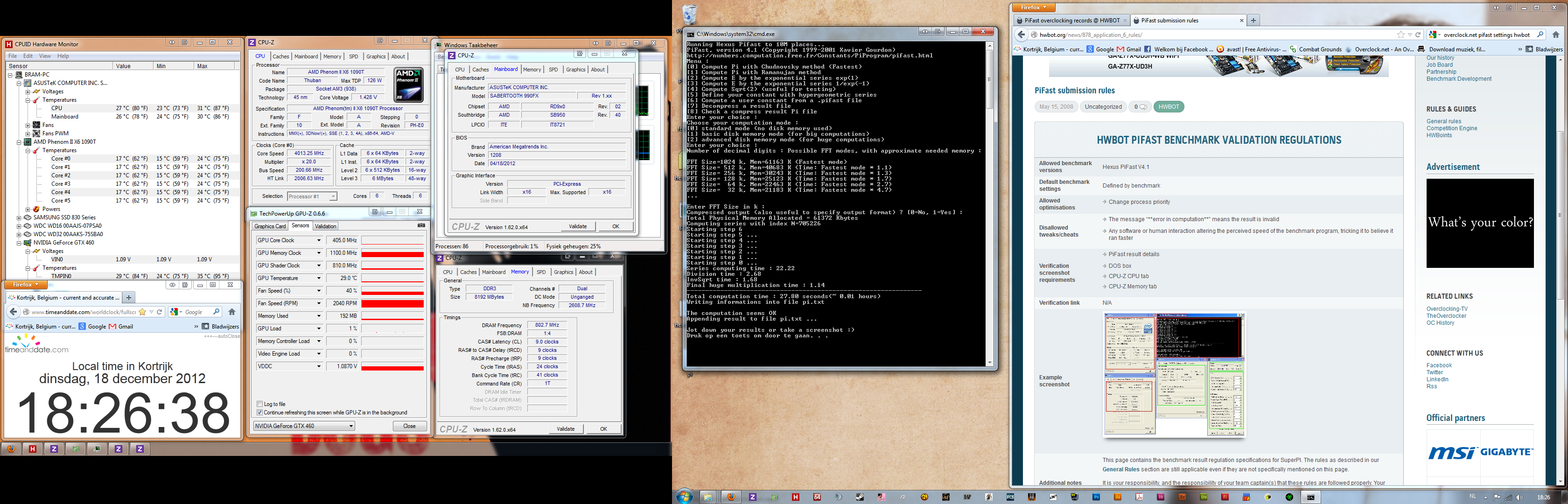Launch Photoshop from the taskbar
1568x504 pixels.
[1096, 497]
